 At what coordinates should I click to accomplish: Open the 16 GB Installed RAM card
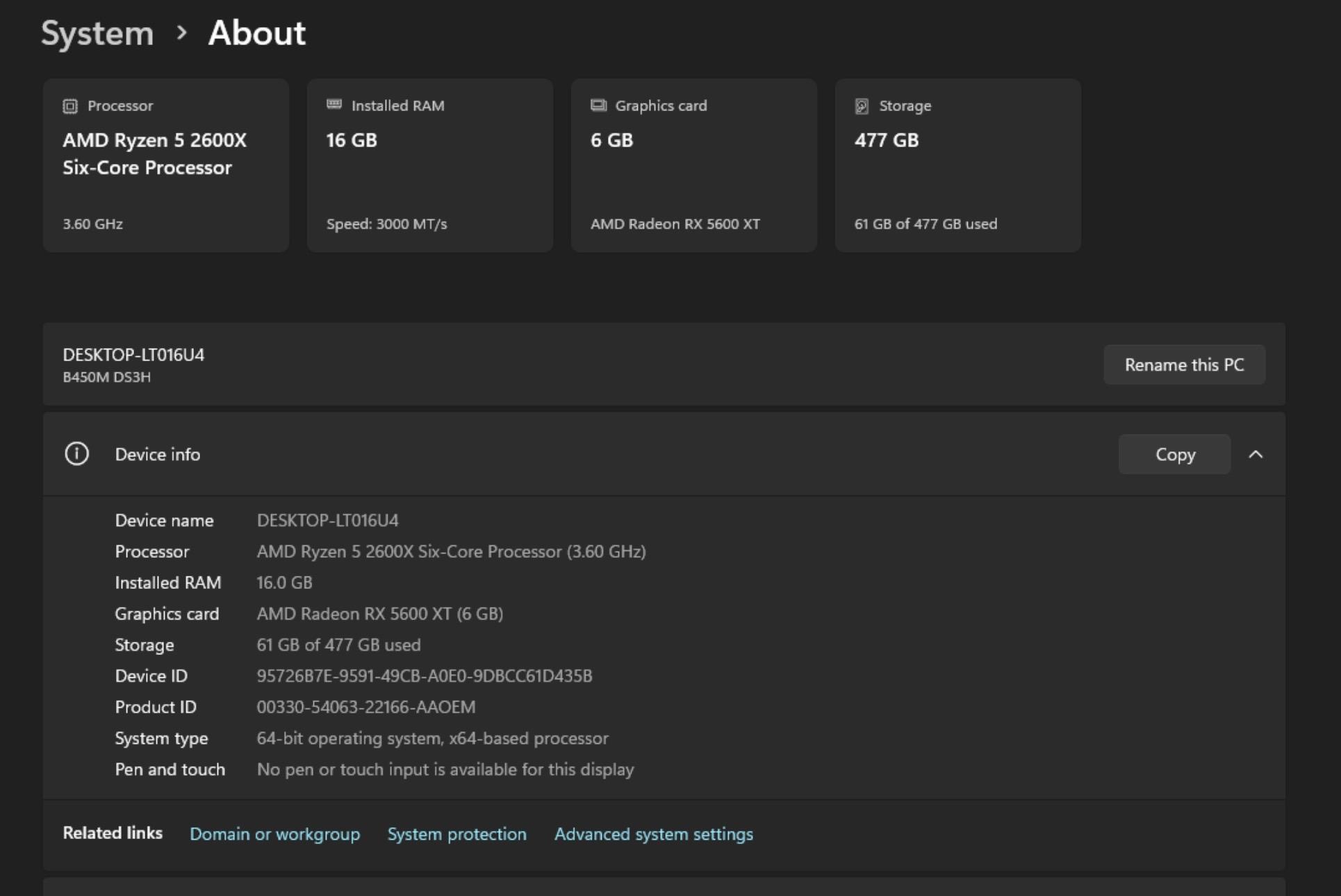(430, 165)
